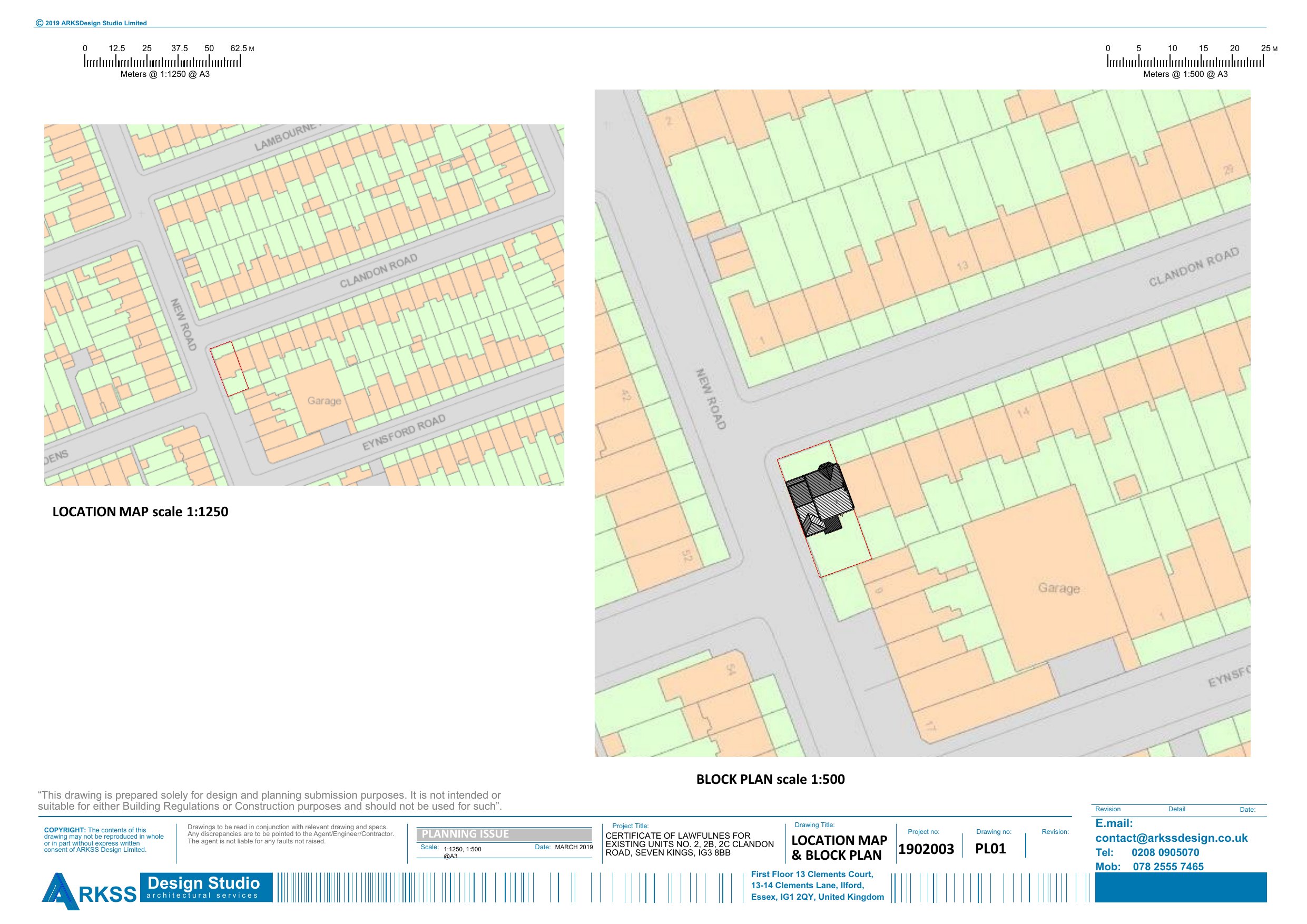
Task: Click the red site outline on location map
Action: (x=229, y=368)
